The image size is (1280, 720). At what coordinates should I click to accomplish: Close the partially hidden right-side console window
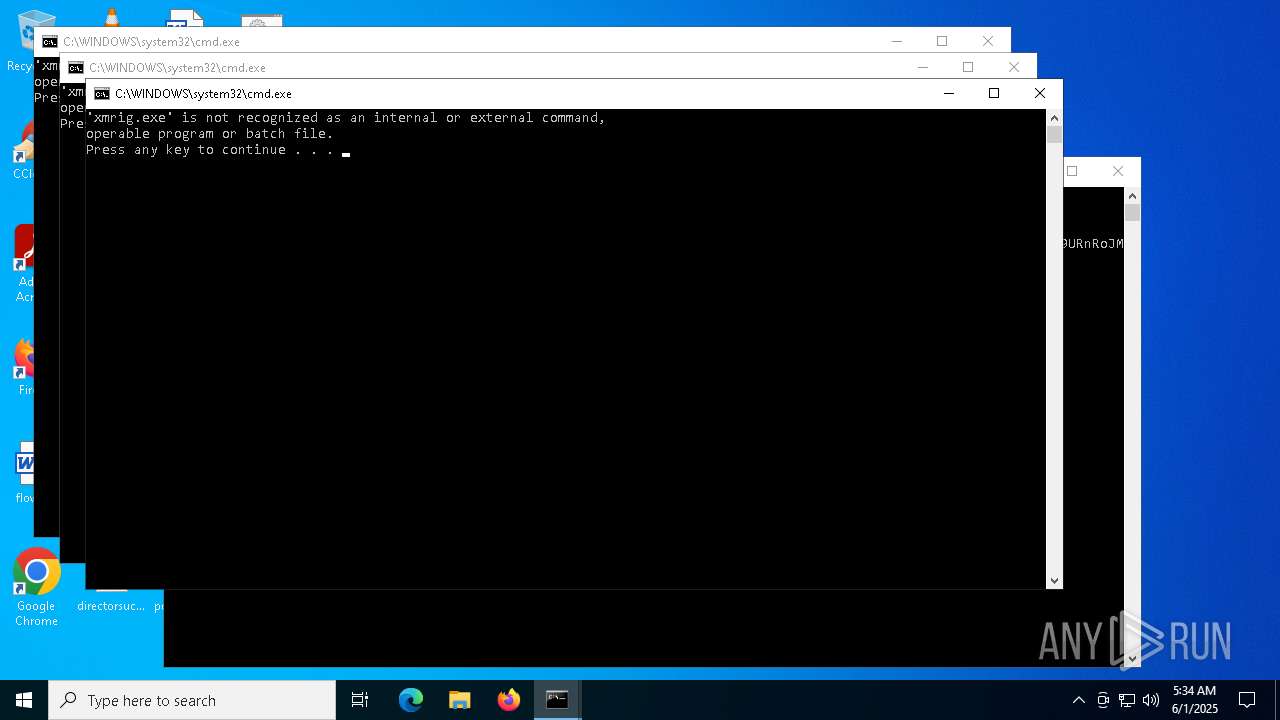pos(1118,171)
